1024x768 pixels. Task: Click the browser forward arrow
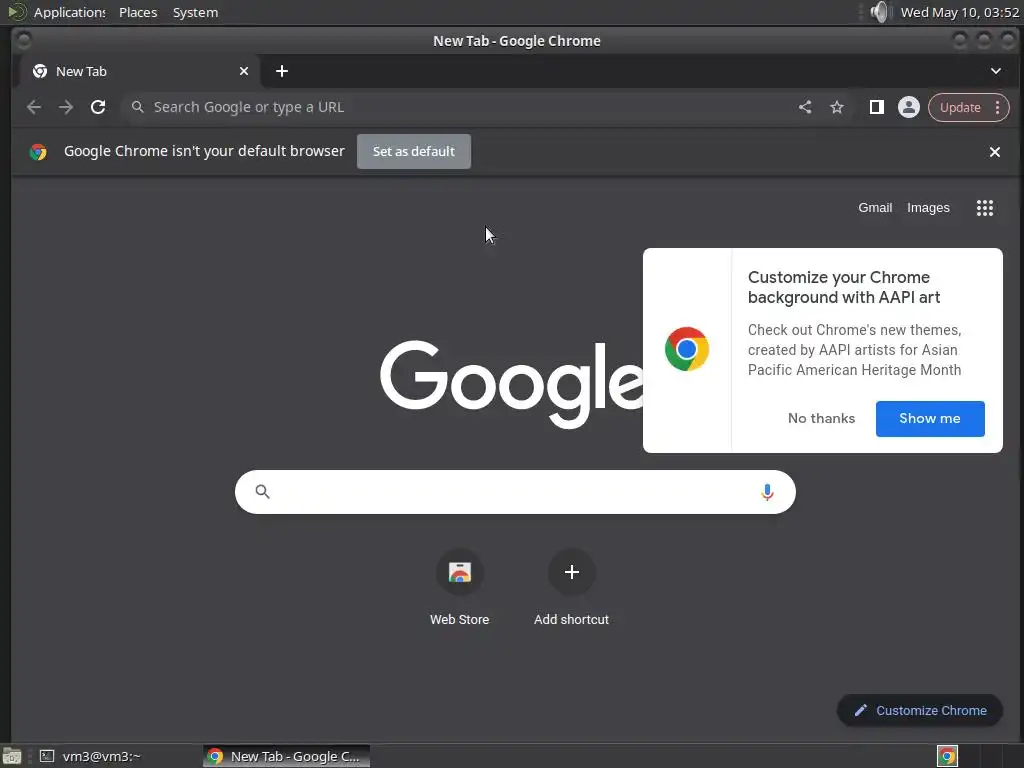pos(66,107)
